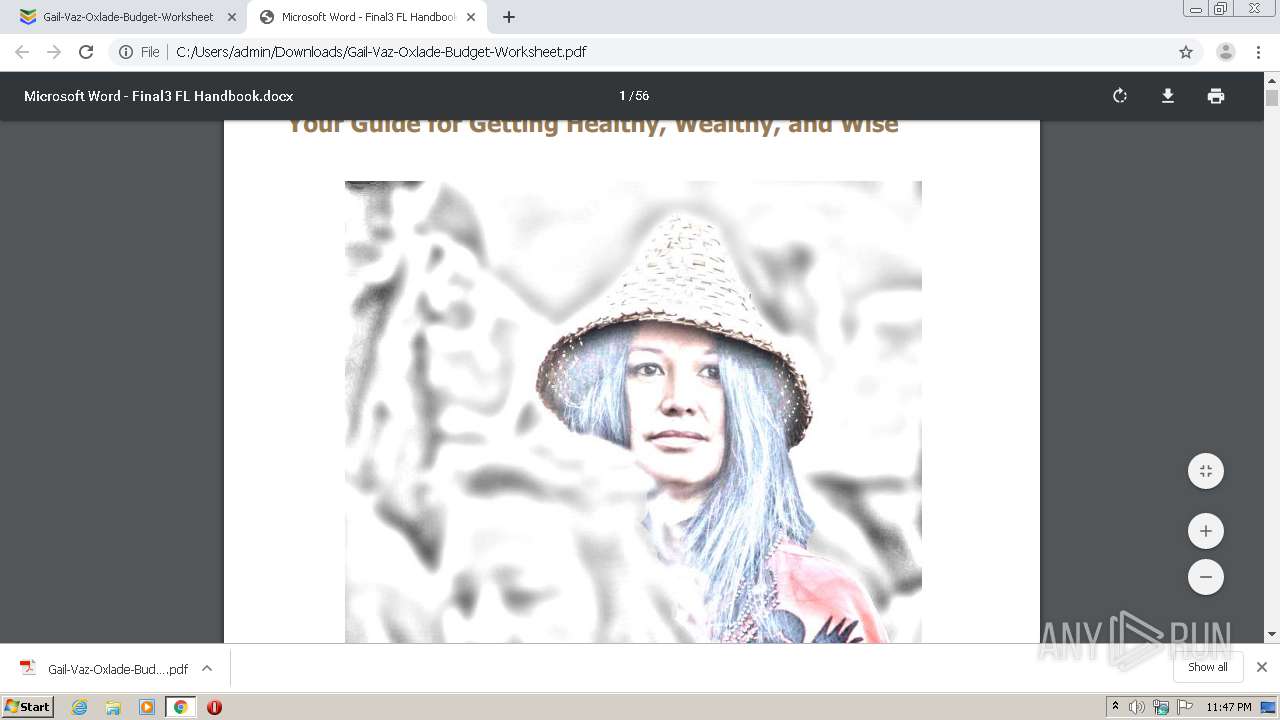The image size is (1280, 720).
Task: Launch Internet Explorer from taskbar
Action: 80,707
